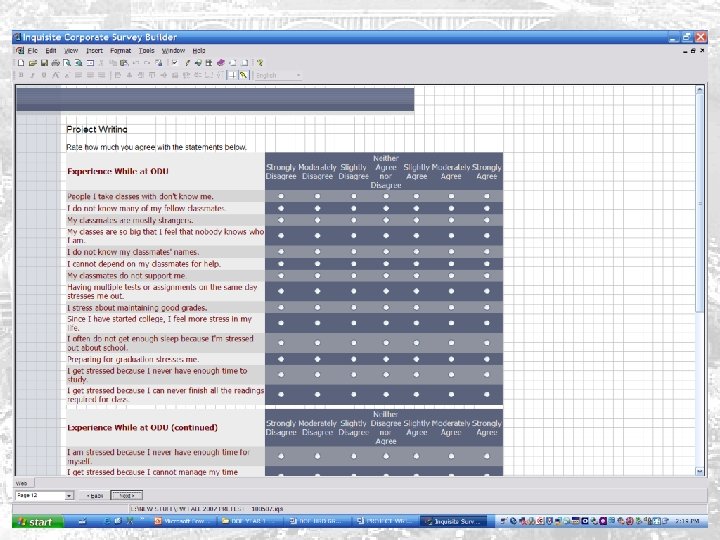Image resolution: width=720 pixels, height=540 pixels.
Task: Select Strongly Agree for 'I do not know many of my fellow classmates'
Action: click(487, 208)
